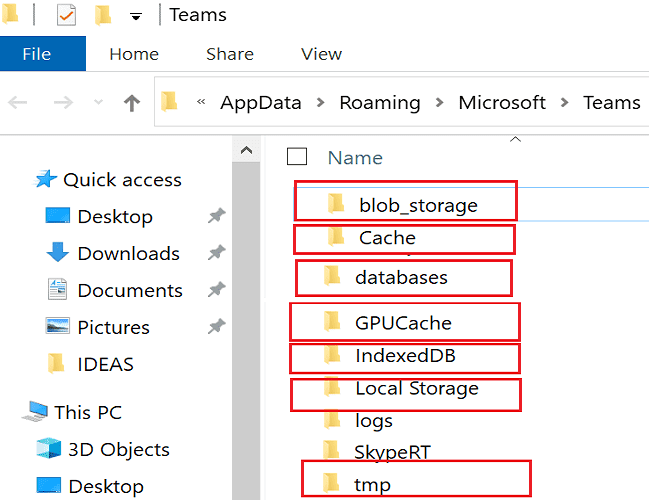Select Teams in the address bar
The image size is (649, 500).
point(612,103)
